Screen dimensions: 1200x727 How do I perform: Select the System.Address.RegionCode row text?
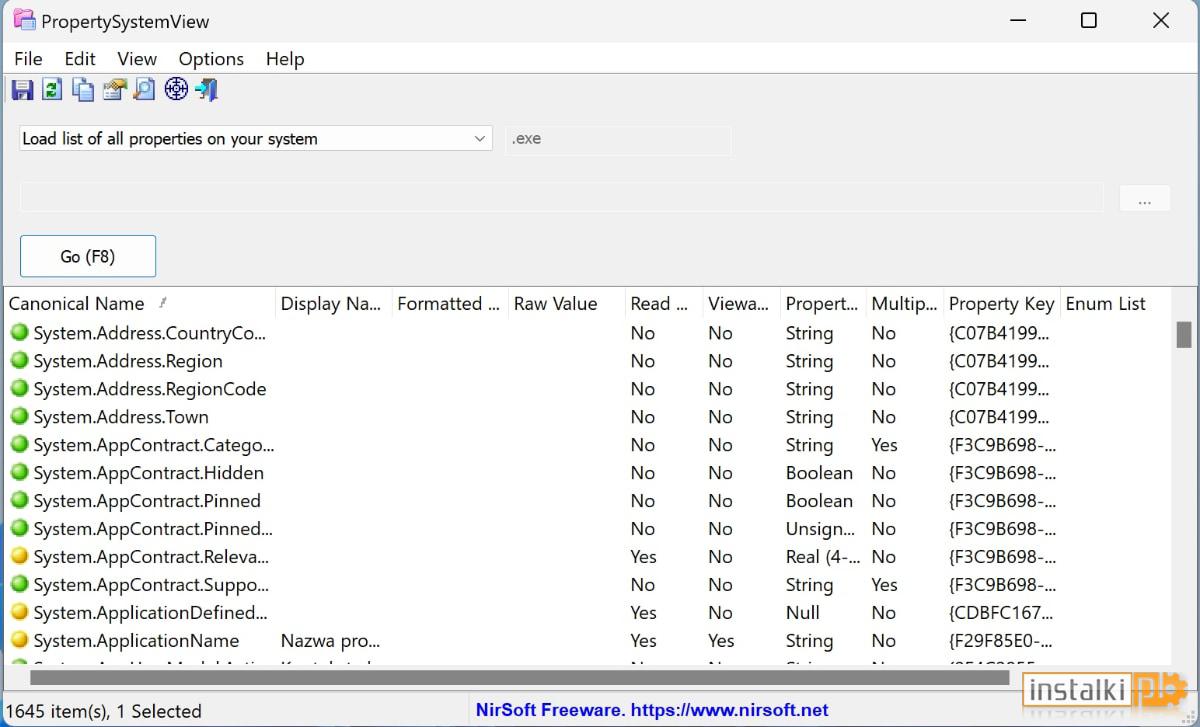(150, 389)
